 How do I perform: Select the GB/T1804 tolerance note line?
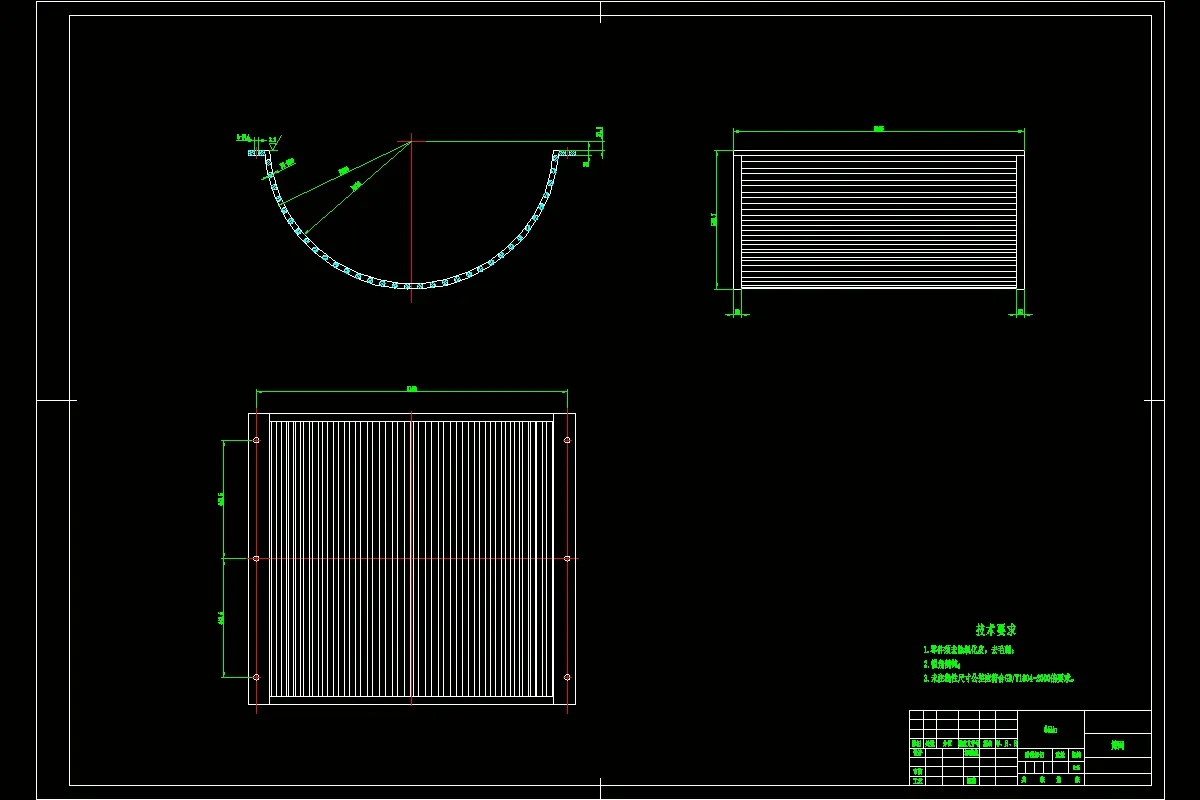click(998, 678)
